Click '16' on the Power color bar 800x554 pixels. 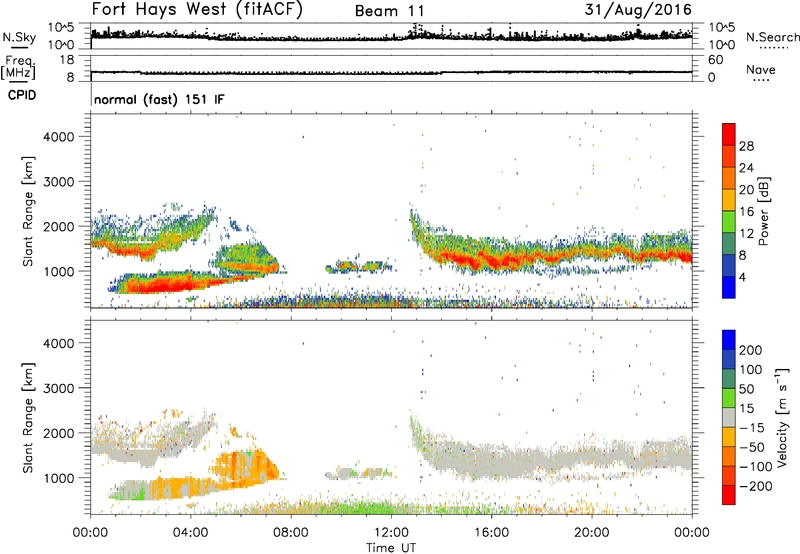[746, 212]
